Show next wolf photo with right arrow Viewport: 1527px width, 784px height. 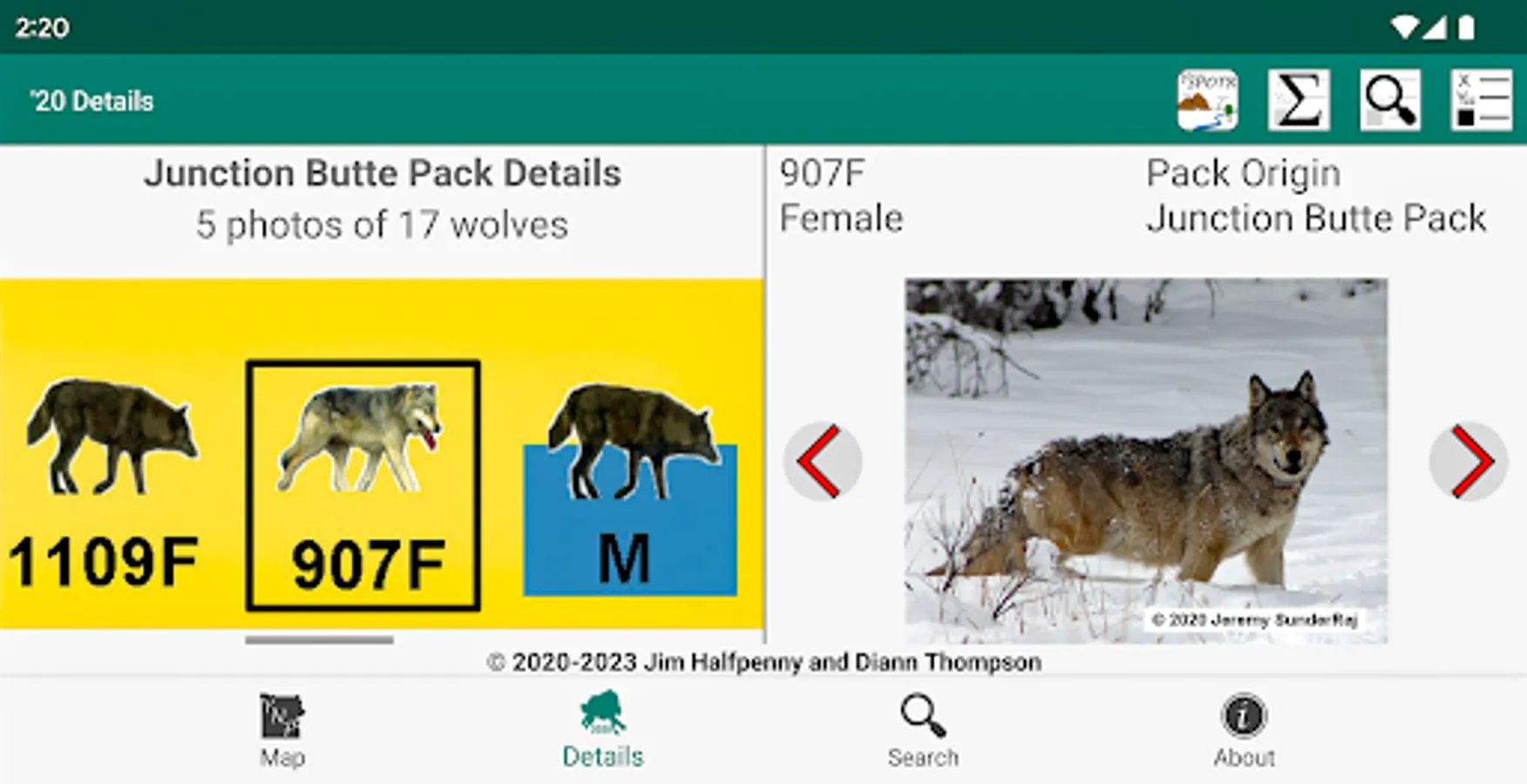click(x=1469, y=462)
